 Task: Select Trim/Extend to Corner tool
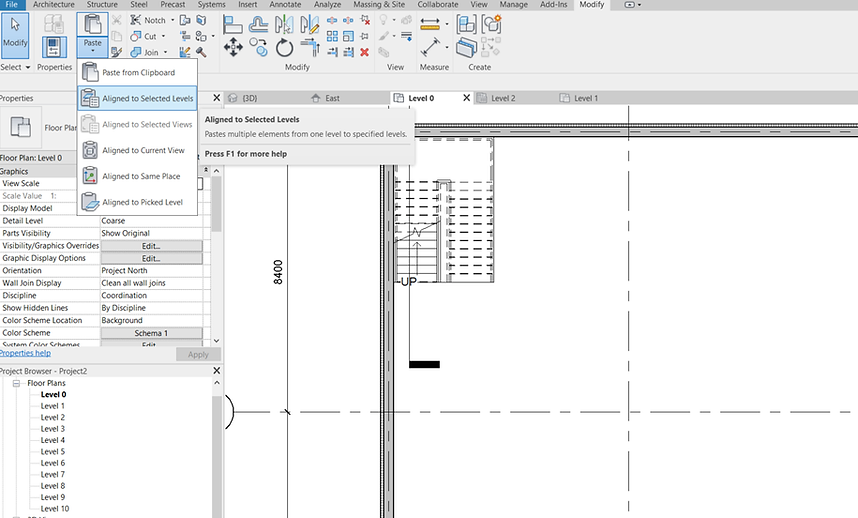pyautogui.click(x=310, y=48)
